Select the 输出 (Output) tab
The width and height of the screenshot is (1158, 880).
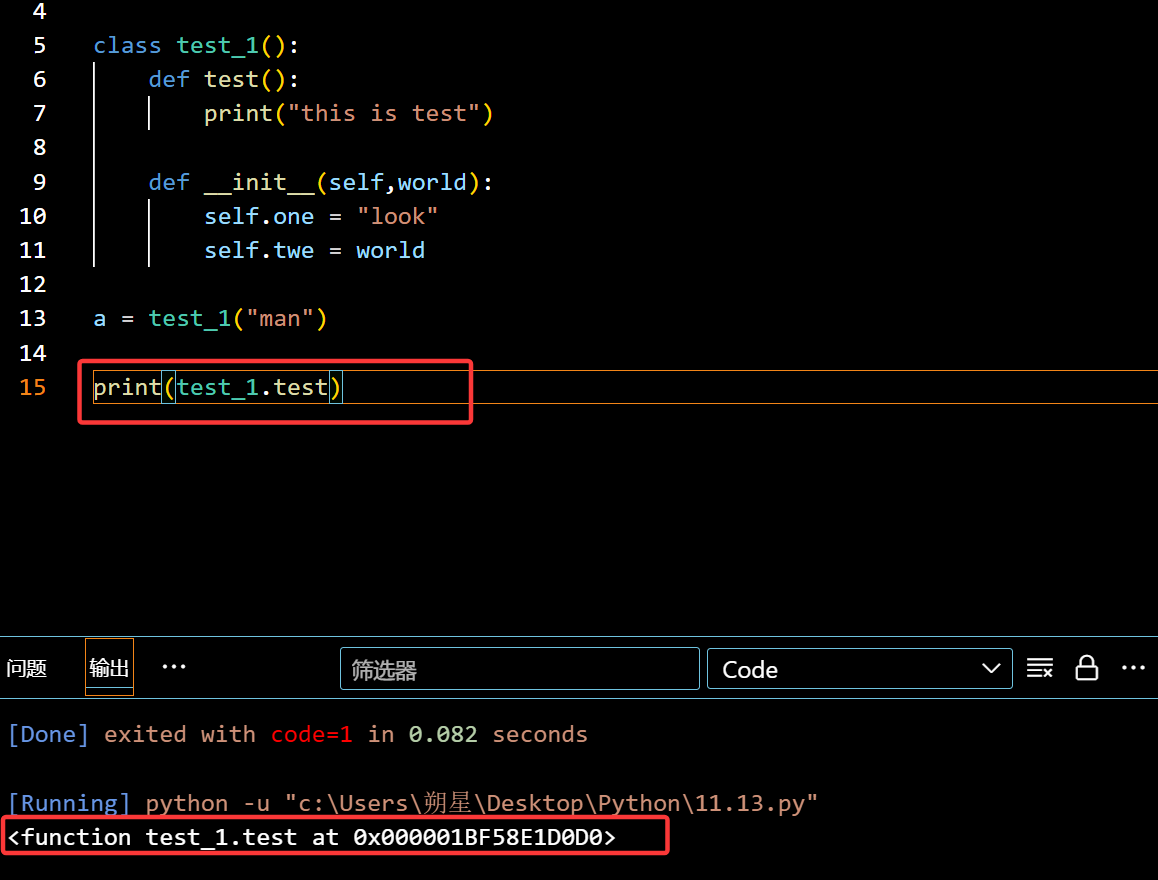tap(109, 668)
